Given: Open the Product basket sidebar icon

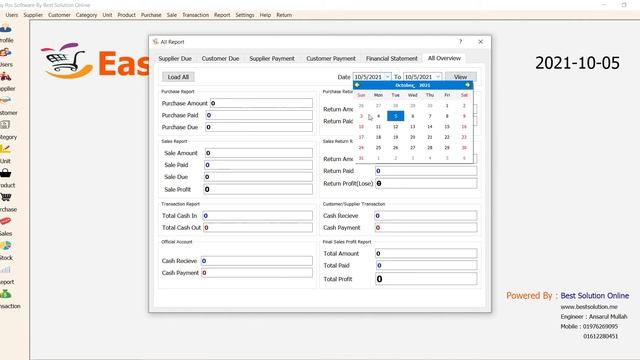Looking at the screenshot, I should coord(5,173).
